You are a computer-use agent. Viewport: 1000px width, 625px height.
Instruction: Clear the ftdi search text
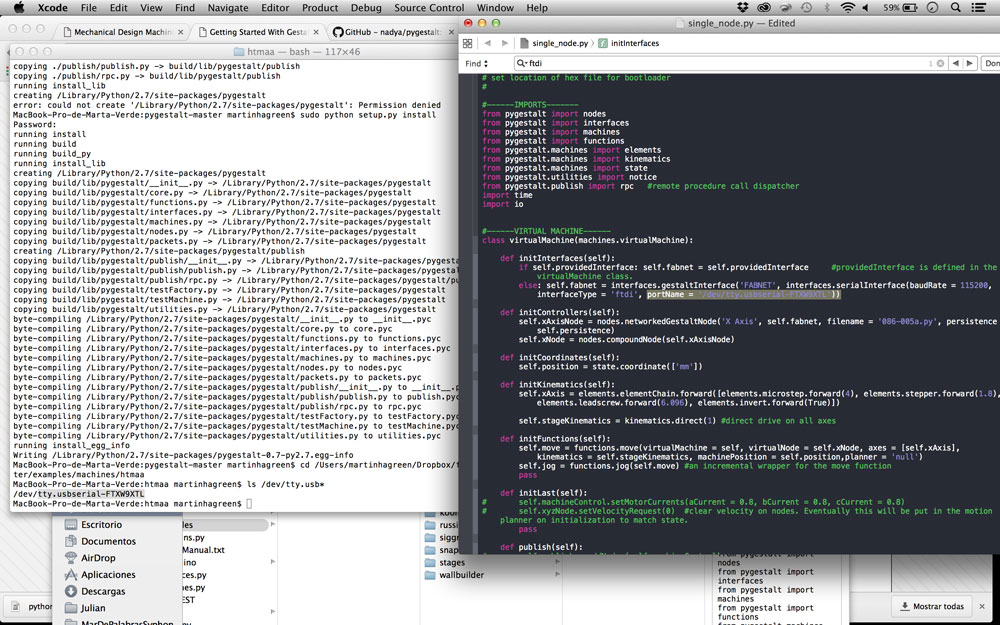pos(940,63)
